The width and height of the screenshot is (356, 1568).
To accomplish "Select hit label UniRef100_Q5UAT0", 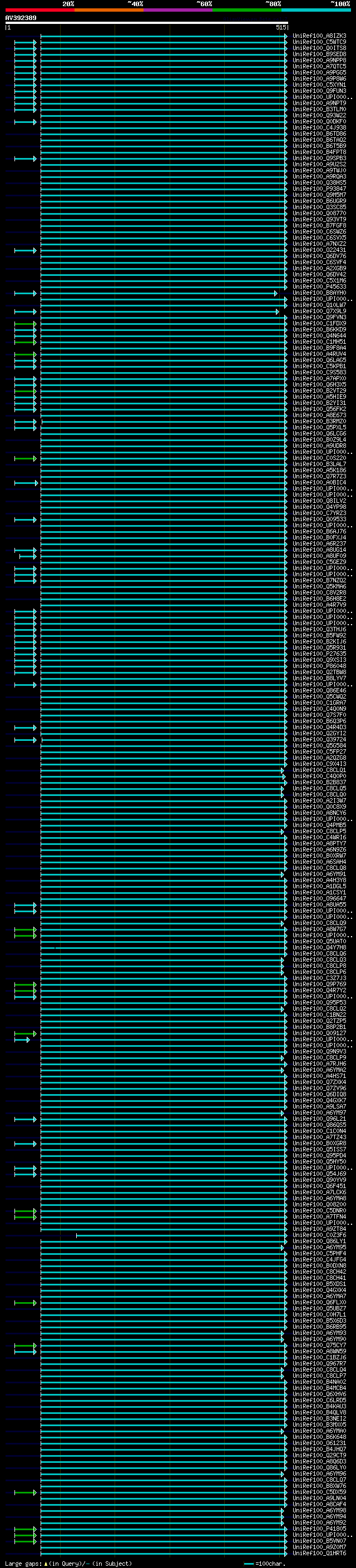I will coord(319,941).
